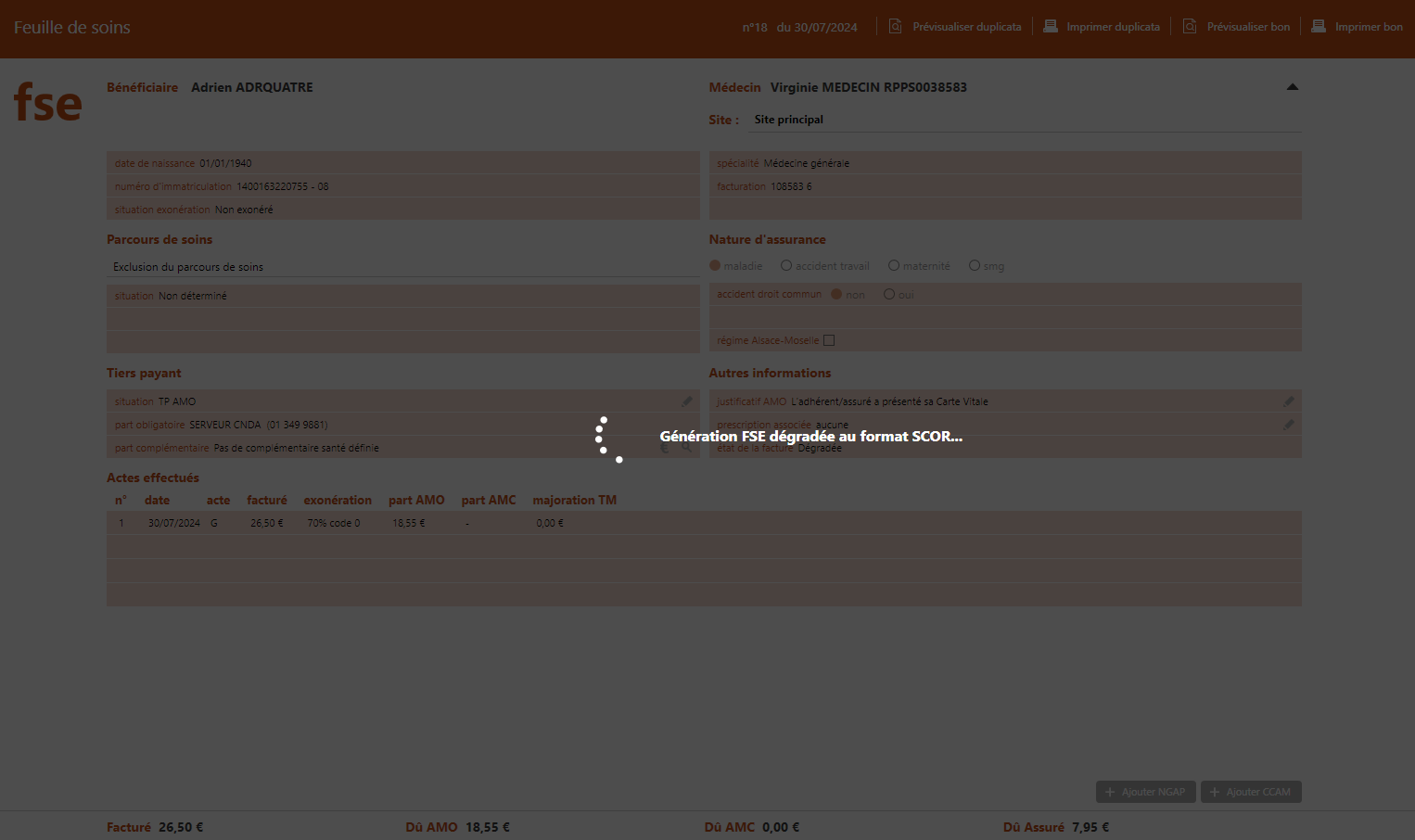Click the search magnifier in part complémentaire row
Viewport: 1415px width, 840px height.
[687, 448]
